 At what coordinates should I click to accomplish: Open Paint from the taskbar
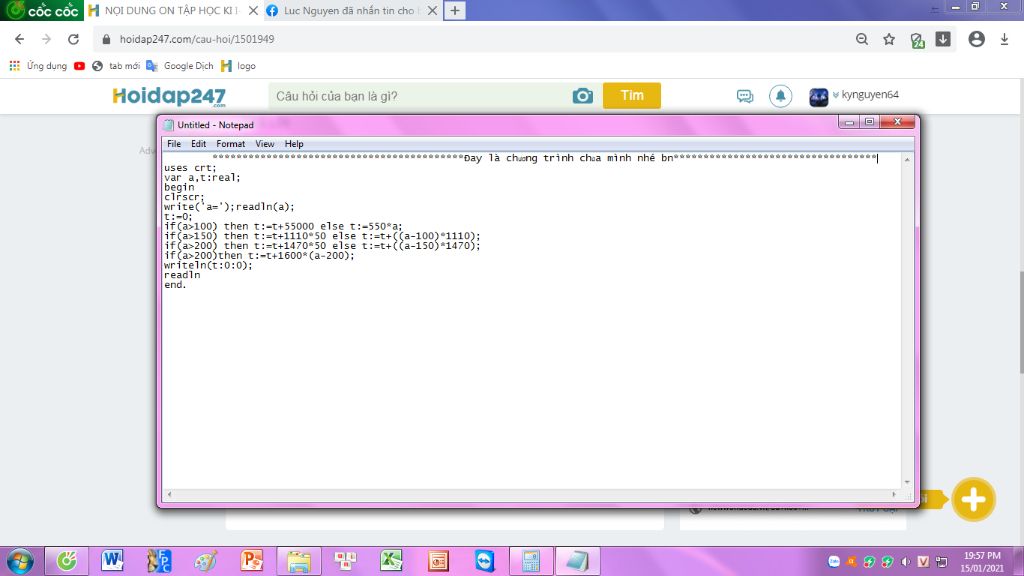(205, 561)
